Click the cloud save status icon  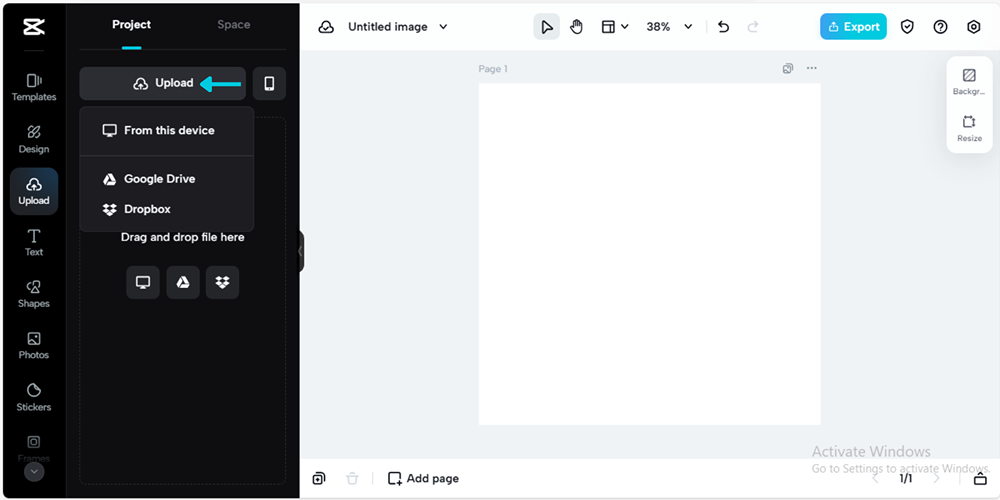[x=327, y=27]
